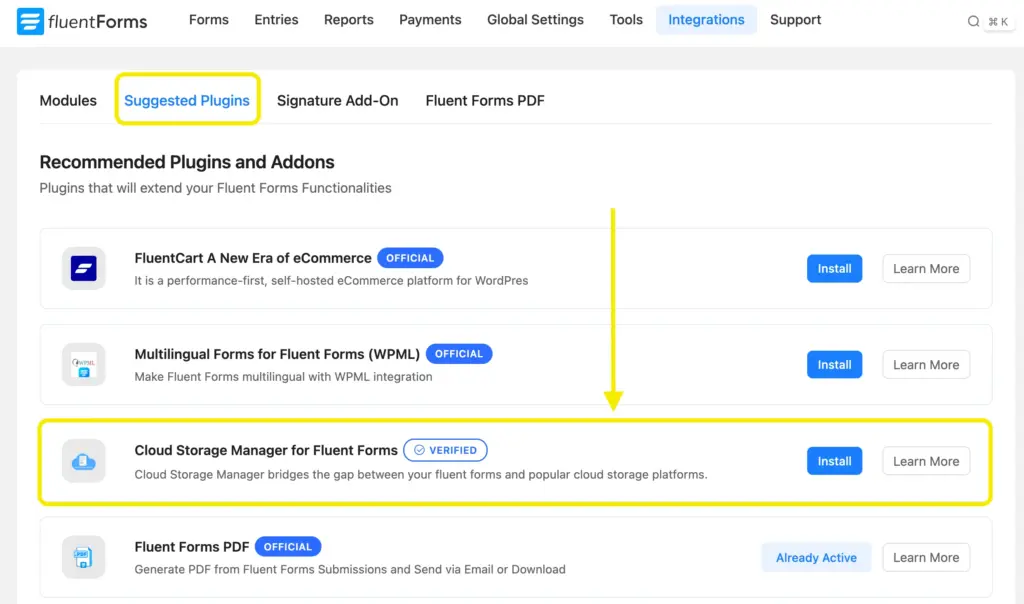The width and height of the screenshot is (1024, 604).
Task: Select the FluentCart plugin icon
Action: click(83, 268)
